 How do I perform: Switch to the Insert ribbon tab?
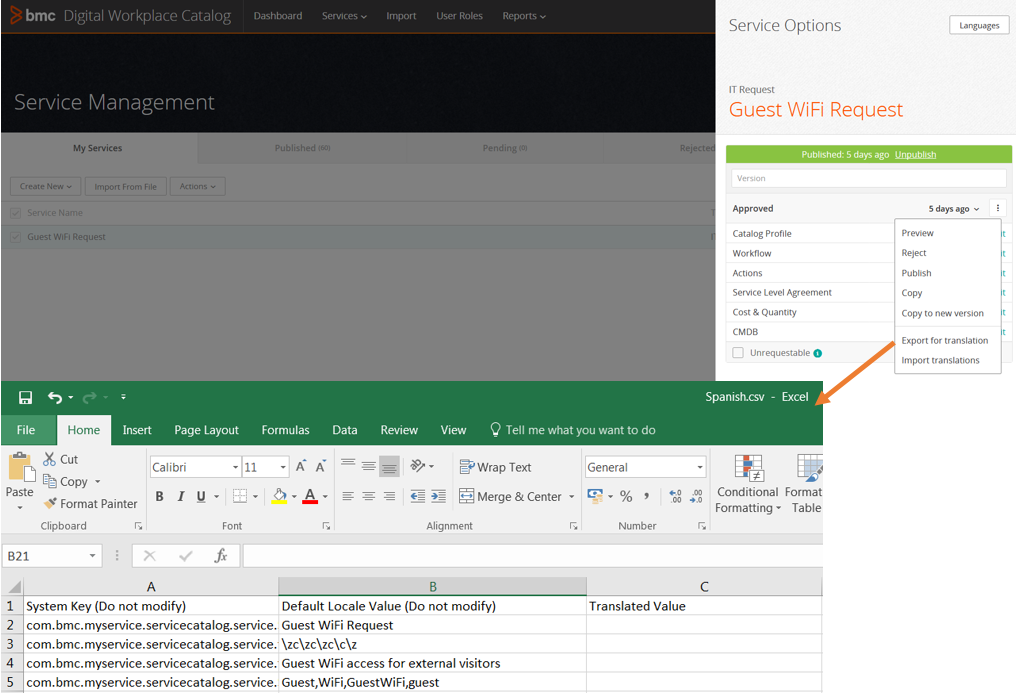tap(137, 430)
